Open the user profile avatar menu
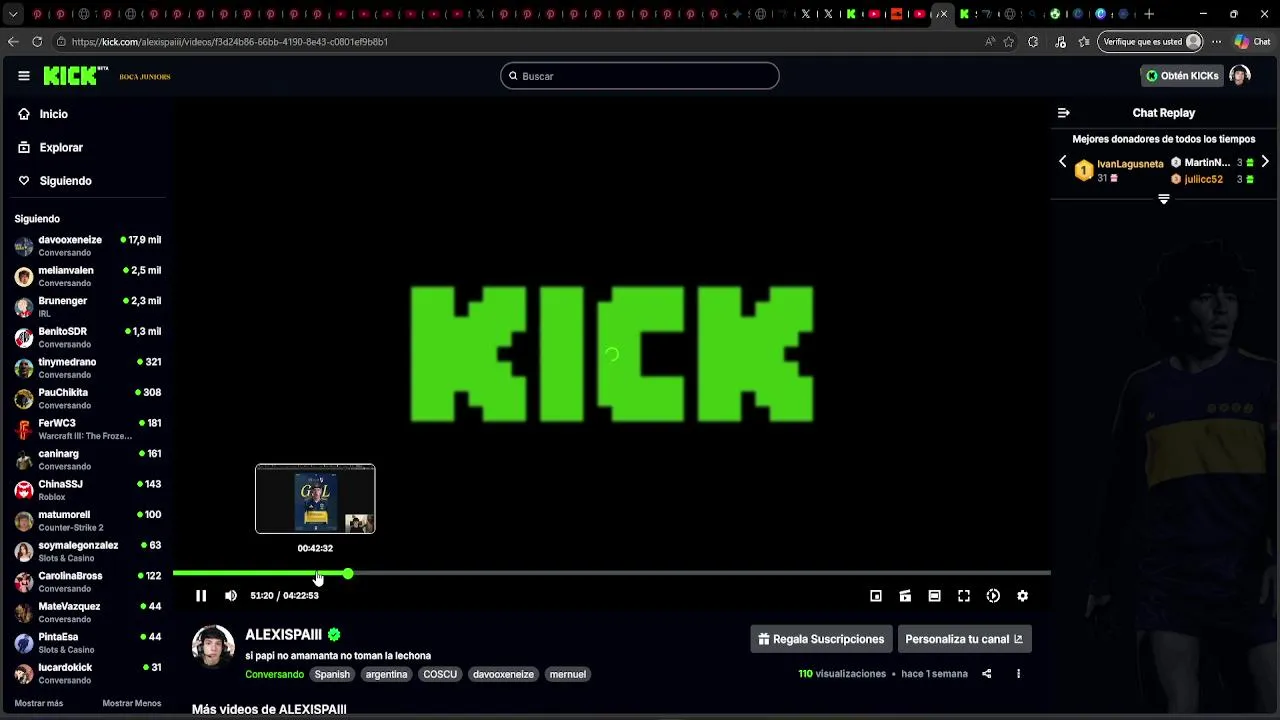This screenshot has width=1280, height=720. (1240, 76)
